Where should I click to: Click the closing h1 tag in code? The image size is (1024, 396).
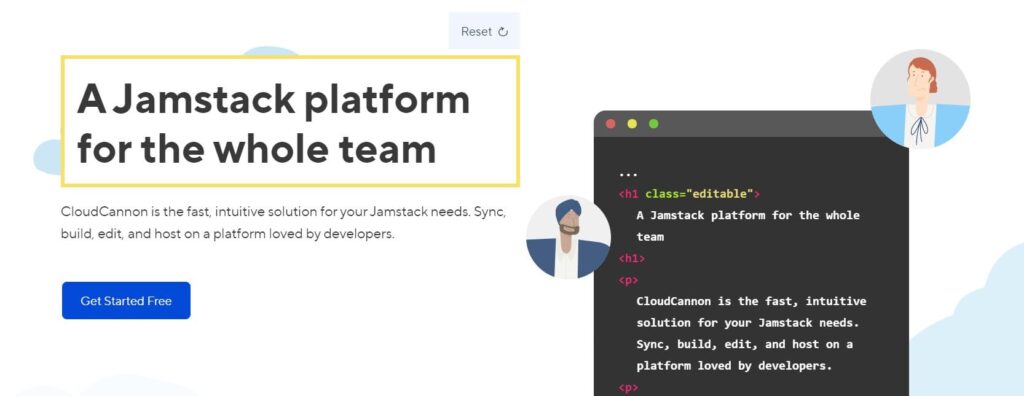coord(632,258)
